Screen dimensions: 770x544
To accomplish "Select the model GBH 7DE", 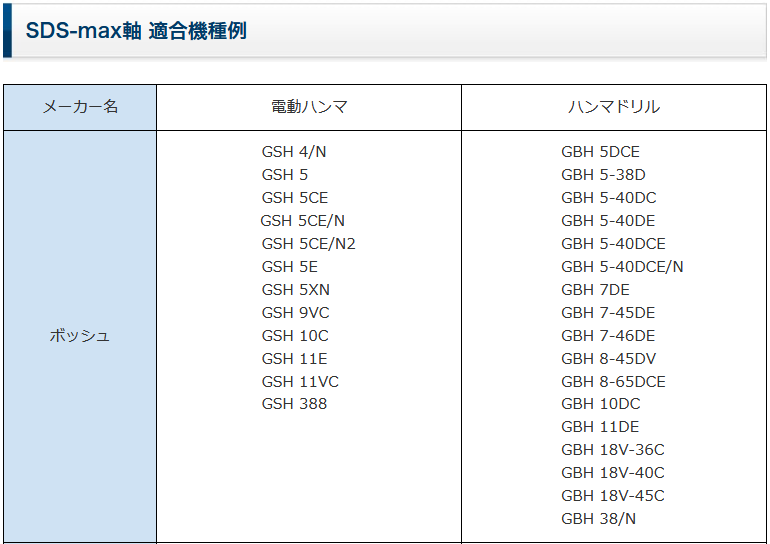I will point(595,290).
